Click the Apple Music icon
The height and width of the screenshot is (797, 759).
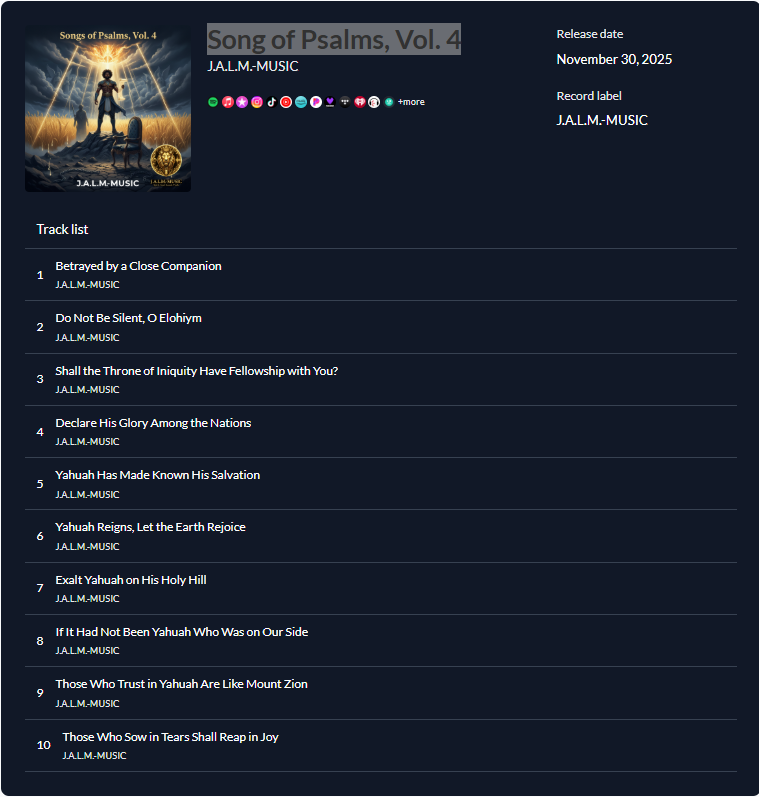point(228,102)
